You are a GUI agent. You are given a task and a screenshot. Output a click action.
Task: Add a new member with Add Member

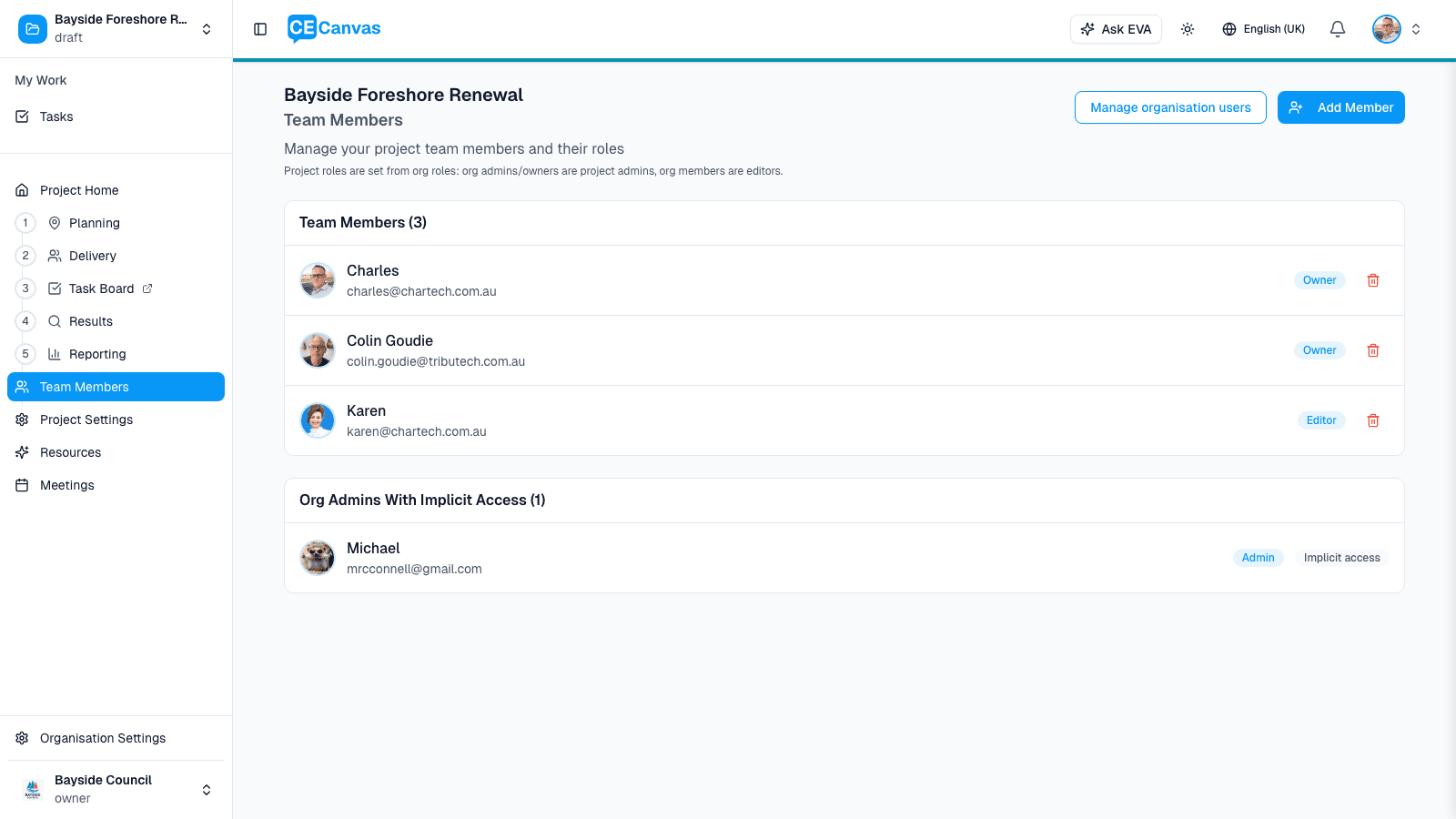pyautogui.click(x=1340, y=107)
